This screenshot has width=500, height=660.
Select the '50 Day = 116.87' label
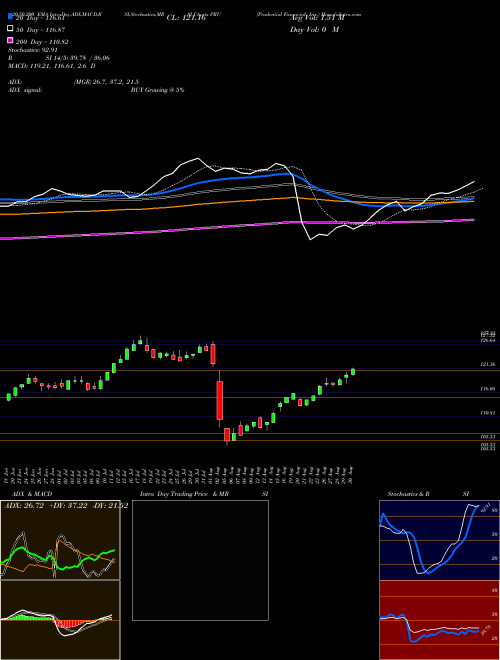pos(40,30)
